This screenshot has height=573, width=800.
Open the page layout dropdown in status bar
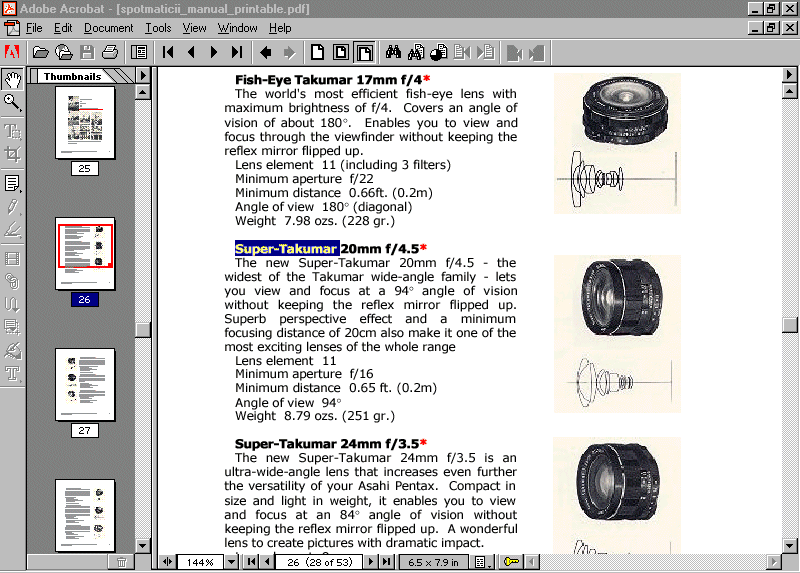point(483,562)
